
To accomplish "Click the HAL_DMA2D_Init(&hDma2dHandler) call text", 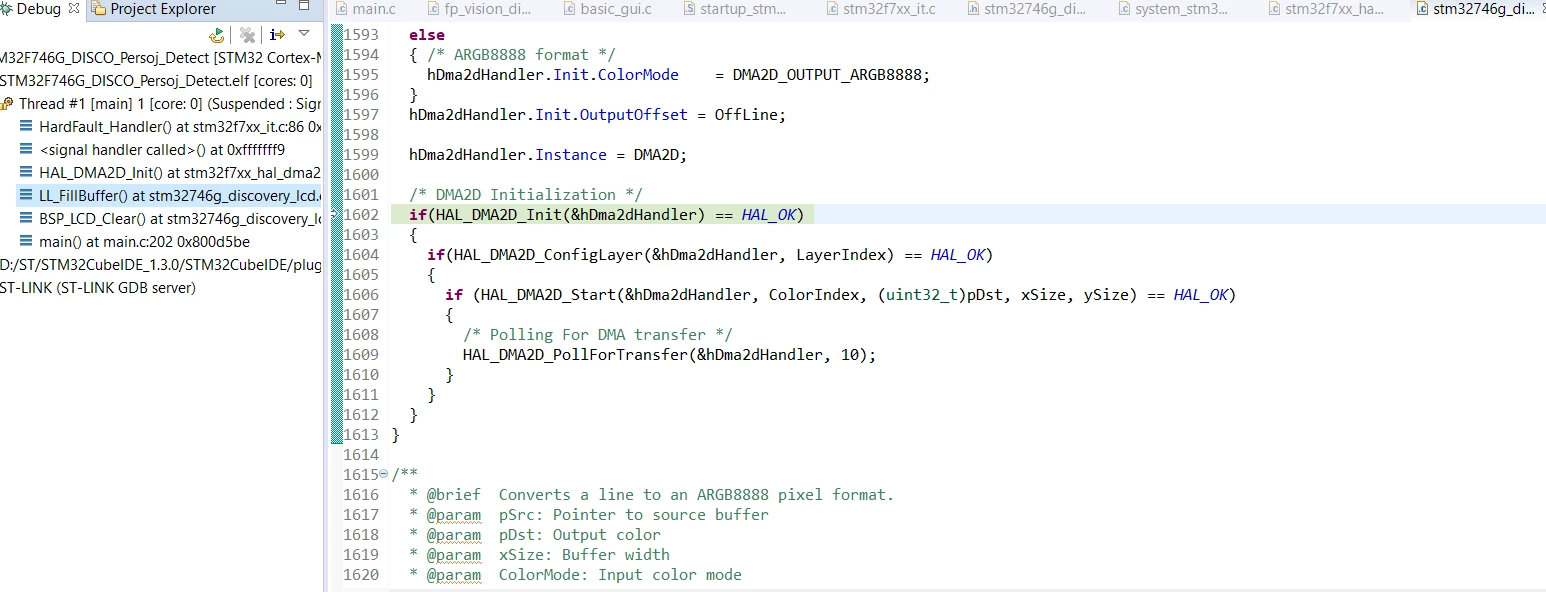I will click(x=569, y=215).
